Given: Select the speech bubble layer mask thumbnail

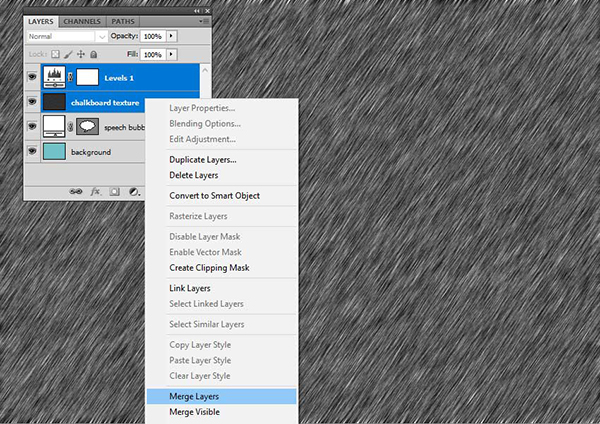Looking at the screenshot, I should point(87,127).
